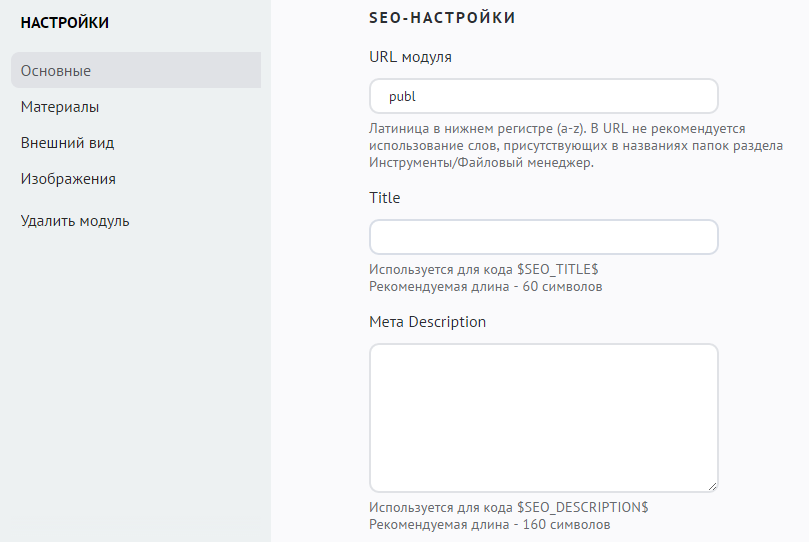Click the Title field label
The height and width of the screenshot is (542, 809).
point(385,198)
